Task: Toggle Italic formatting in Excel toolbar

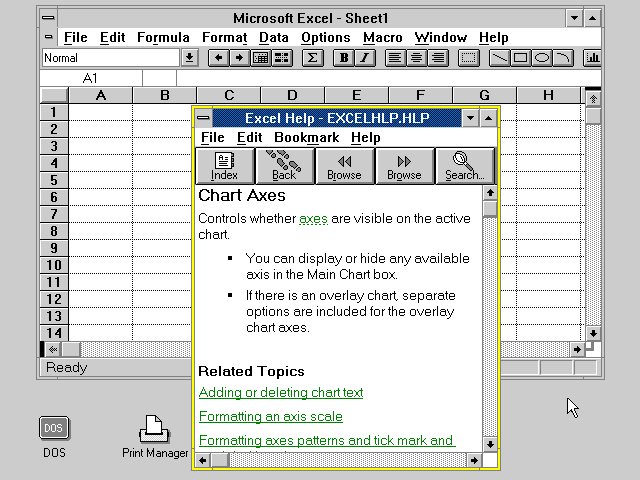Action: point(365,58)
